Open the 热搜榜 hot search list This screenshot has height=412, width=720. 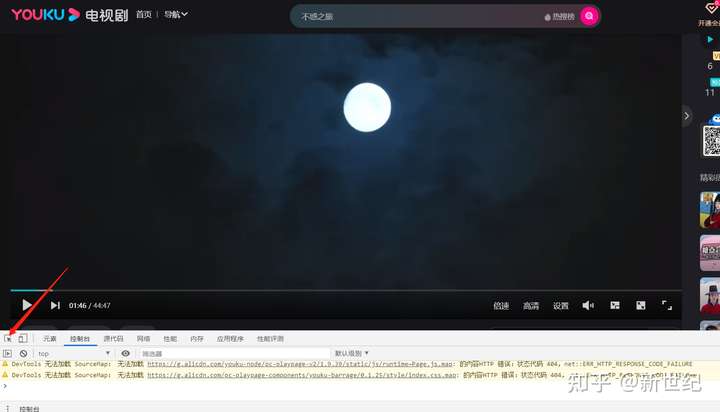tap(560, 17)
